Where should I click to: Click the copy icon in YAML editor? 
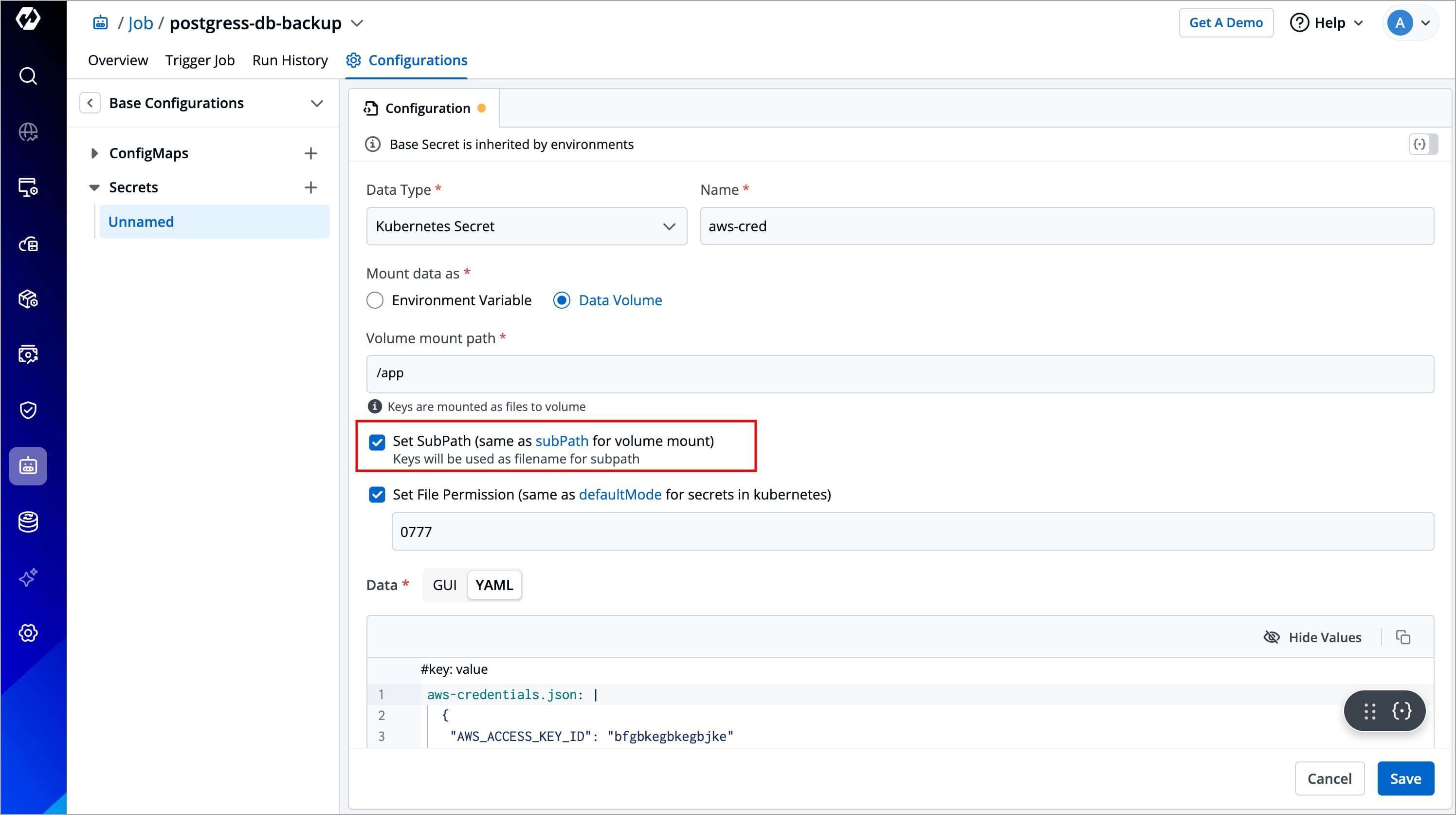pos(1403,637)
